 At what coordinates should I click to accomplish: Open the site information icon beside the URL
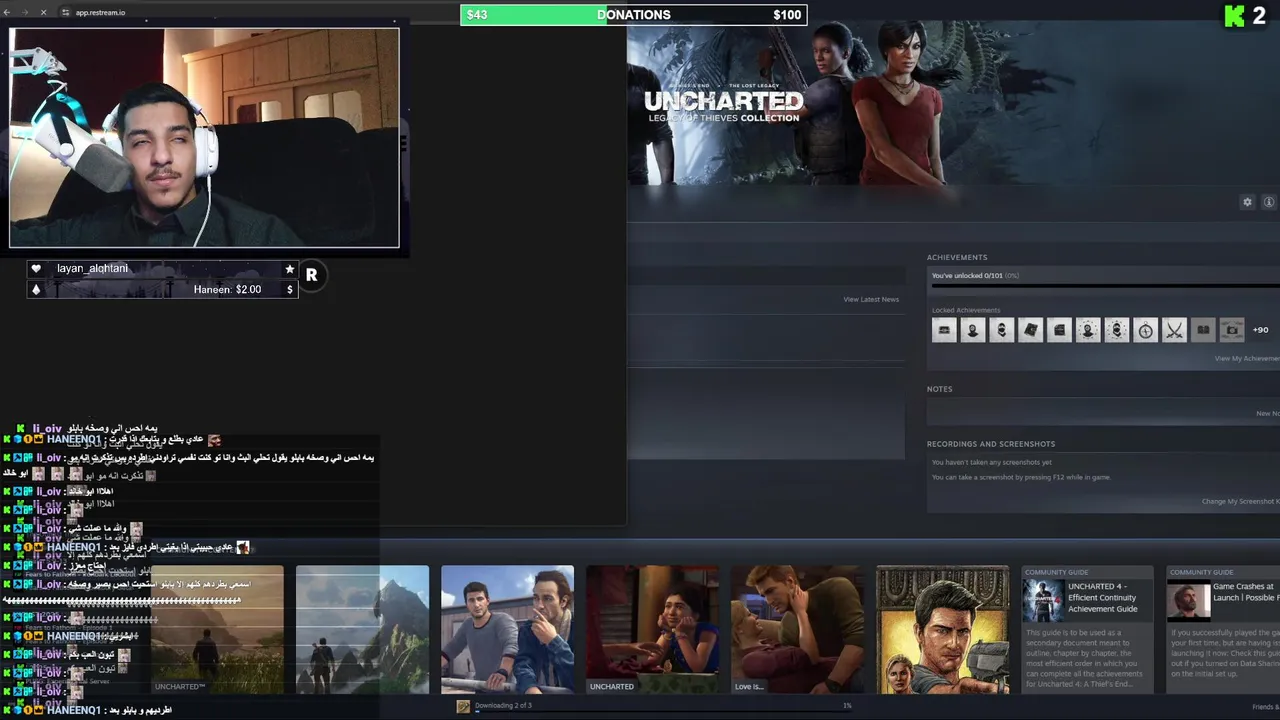(65, 12)
